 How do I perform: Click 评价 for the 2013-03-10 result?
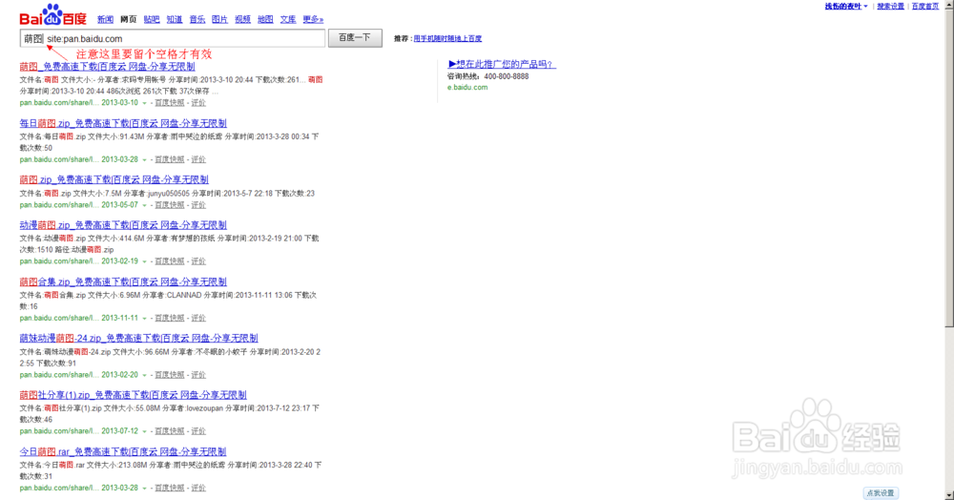pos(198,103)
